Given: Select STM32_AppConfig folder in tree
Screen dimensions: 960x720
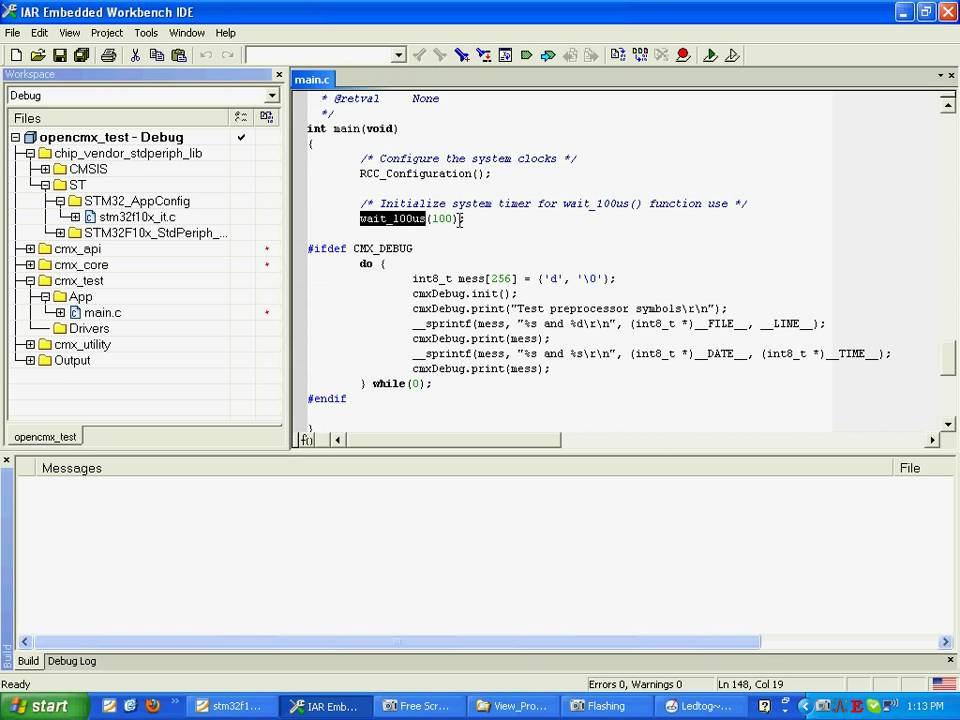Looking at the screenshot, I should tap(137, 201).
